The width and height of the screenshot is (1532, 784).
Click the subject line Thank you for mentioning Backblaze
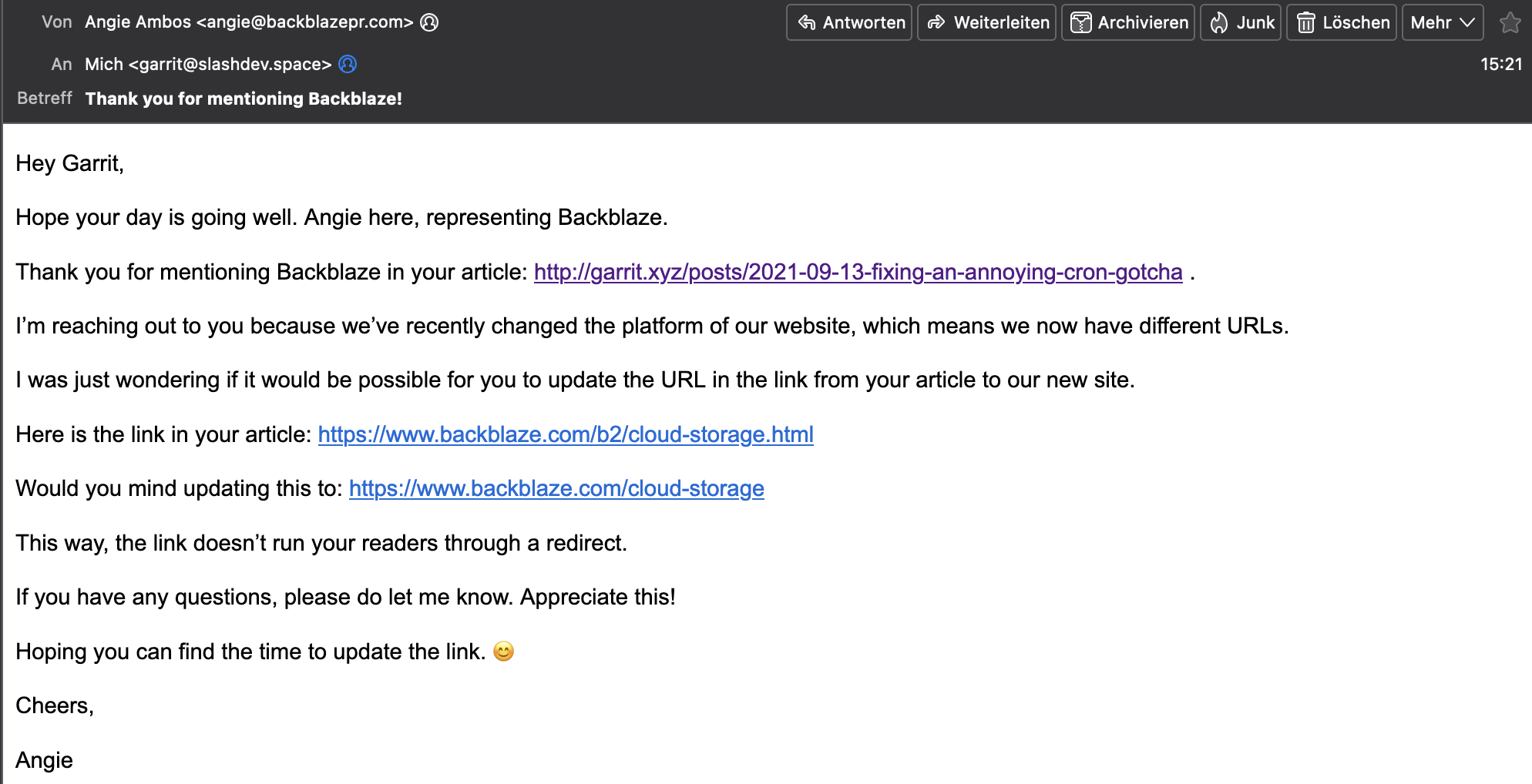coord(244,99)
